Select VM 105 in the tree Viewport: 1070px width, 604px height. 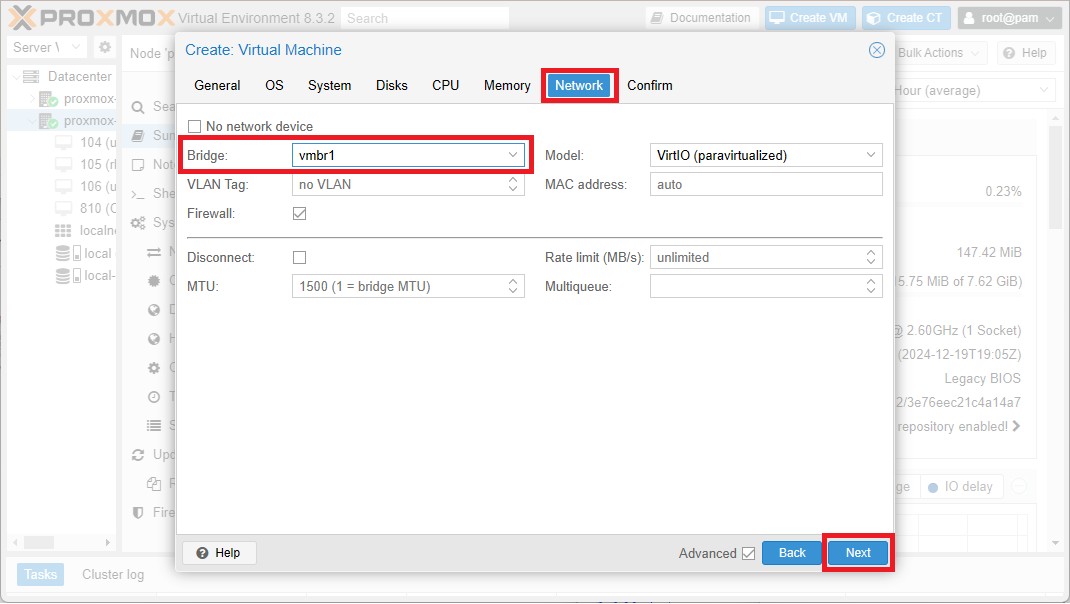(87, 164)
